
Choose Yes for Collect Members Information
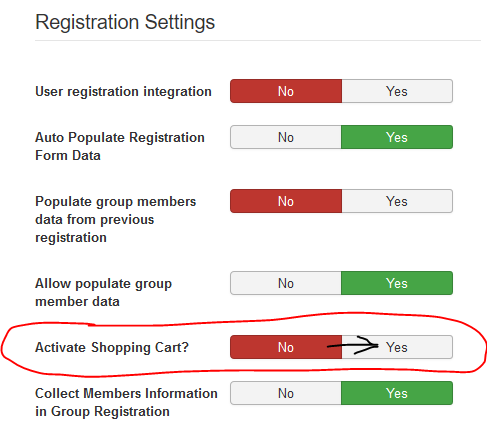tap(397, 393)
